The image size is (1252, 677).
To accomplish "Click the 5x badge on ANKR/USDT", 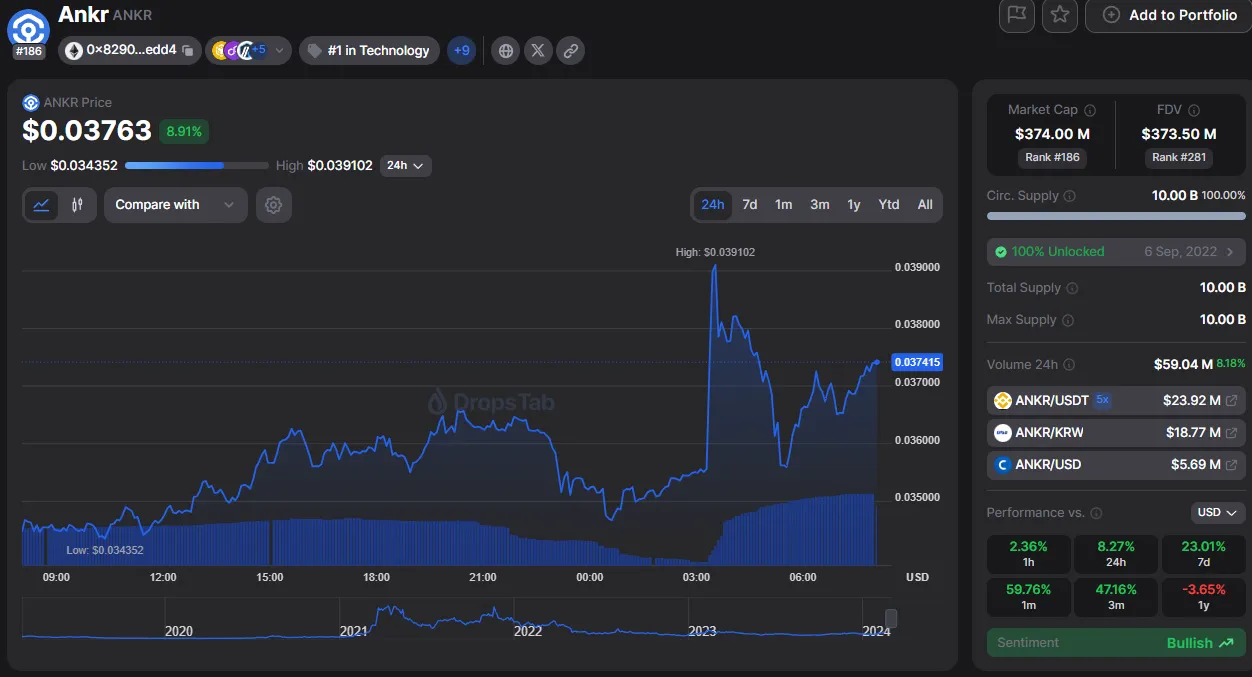I will (x=1103, y=400).
